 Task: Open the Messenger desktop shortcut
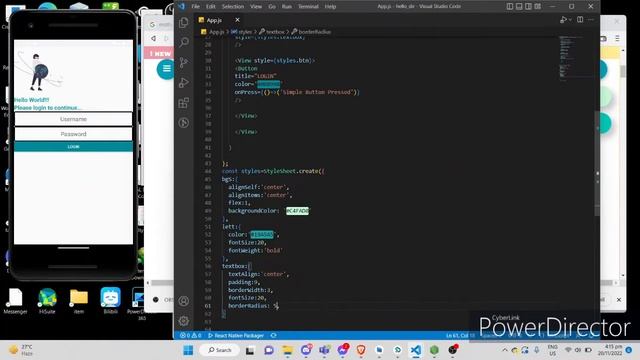(15, 301)
